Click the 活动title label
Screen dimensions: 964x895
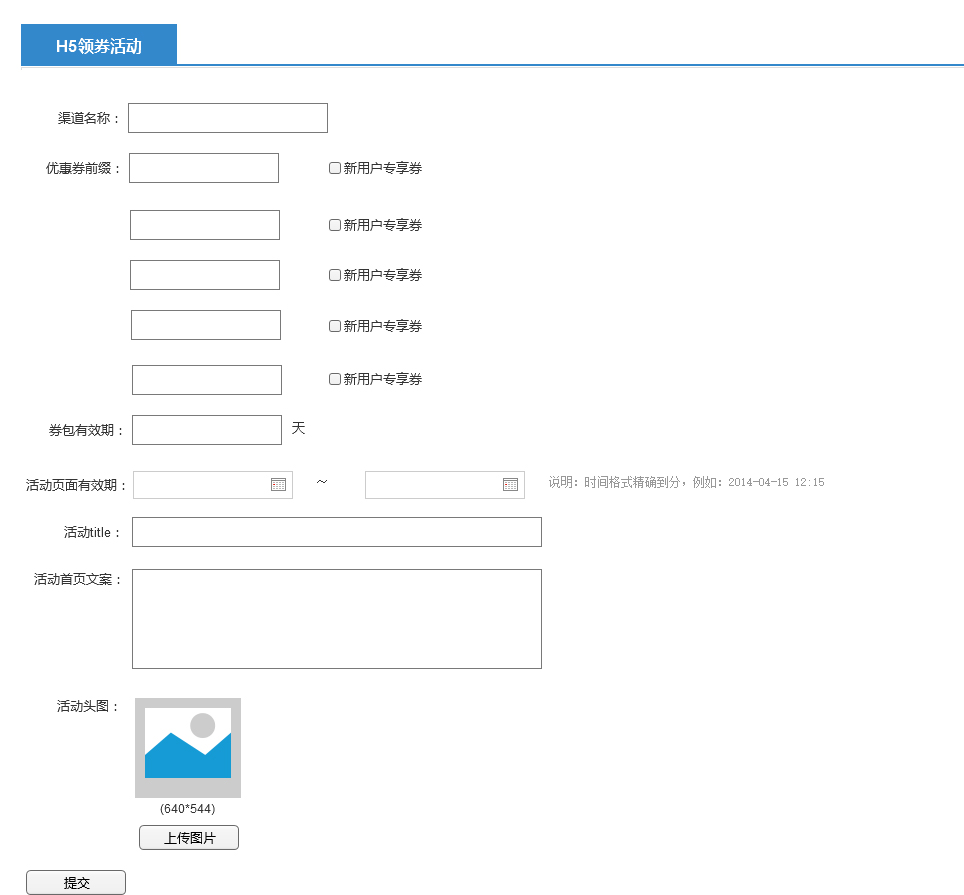(x=92, y=532)
